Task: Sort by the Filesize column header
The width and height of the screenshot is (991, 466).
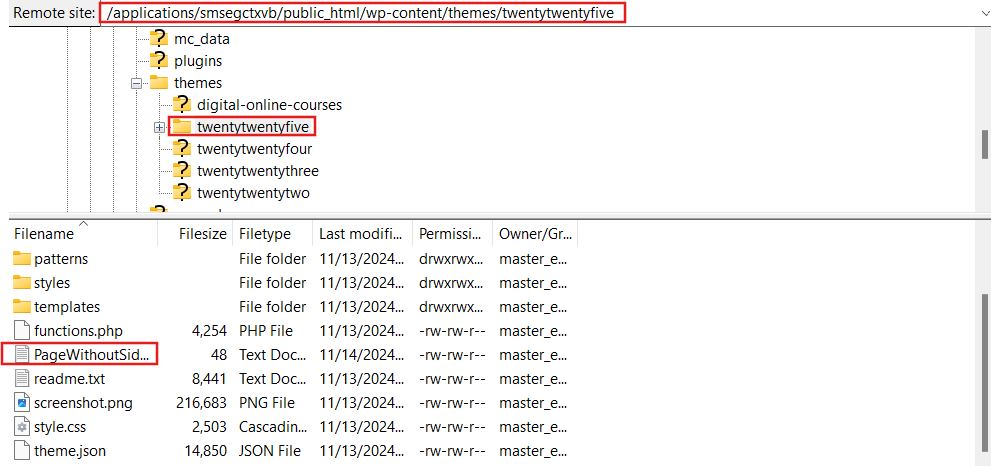Action: 195,233
